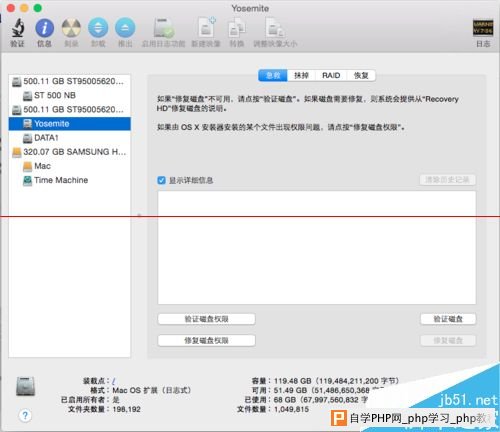
Task: Select the Yosemite volume in sidebar
Action: click(70, 124)
